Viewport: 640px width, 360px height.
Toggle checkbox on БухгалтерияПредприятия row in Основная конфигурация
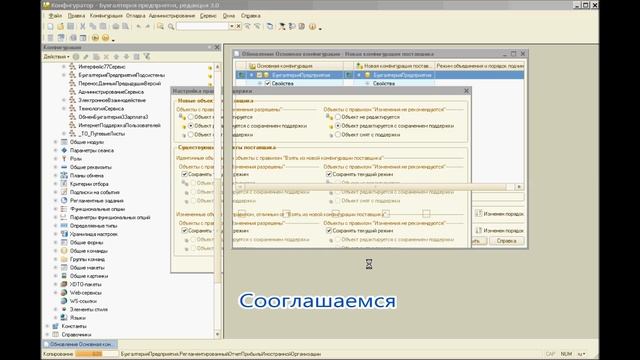(259, 75)
